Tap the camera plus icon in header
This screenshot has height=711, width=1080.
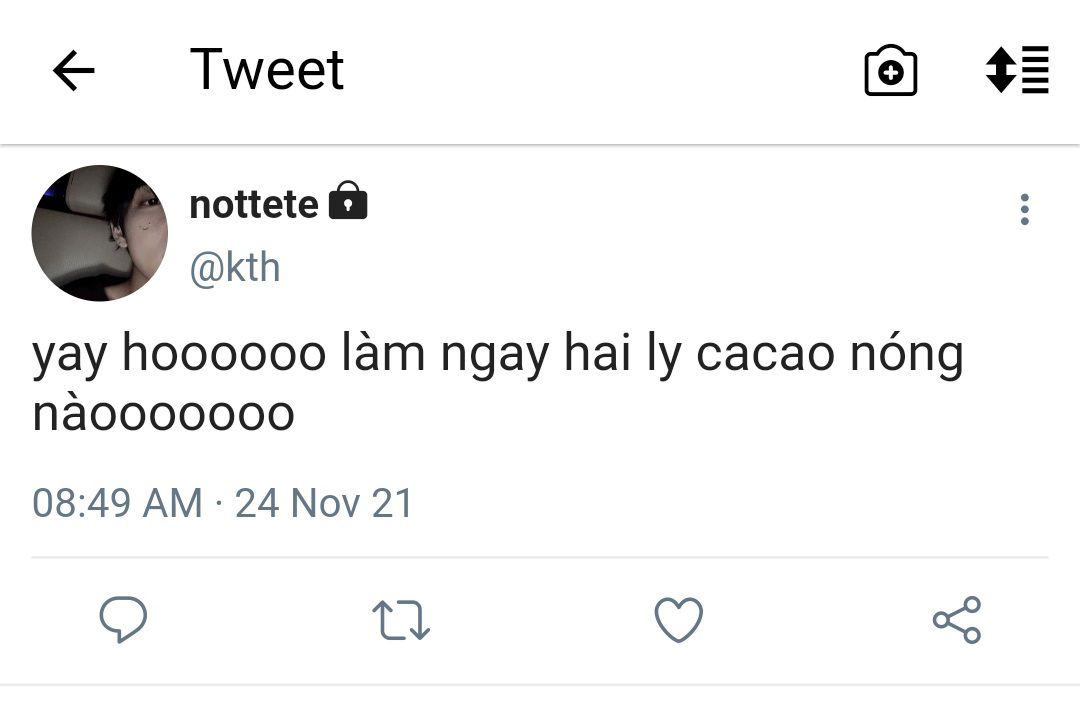click(890, 71)
